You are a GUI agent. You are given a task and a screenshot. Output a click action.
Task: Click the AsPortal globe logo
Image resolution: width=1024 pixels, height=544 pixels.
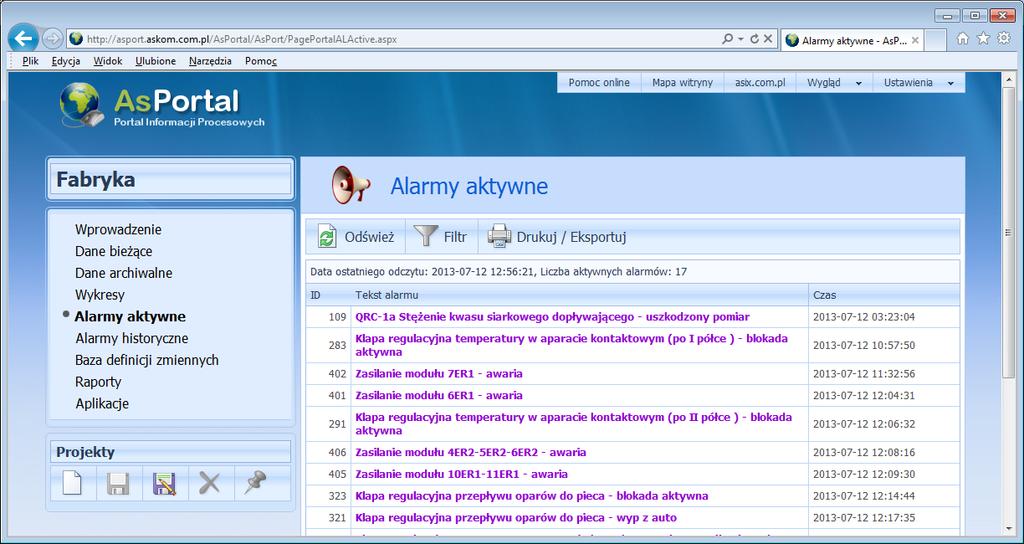(x=81, y=104)
